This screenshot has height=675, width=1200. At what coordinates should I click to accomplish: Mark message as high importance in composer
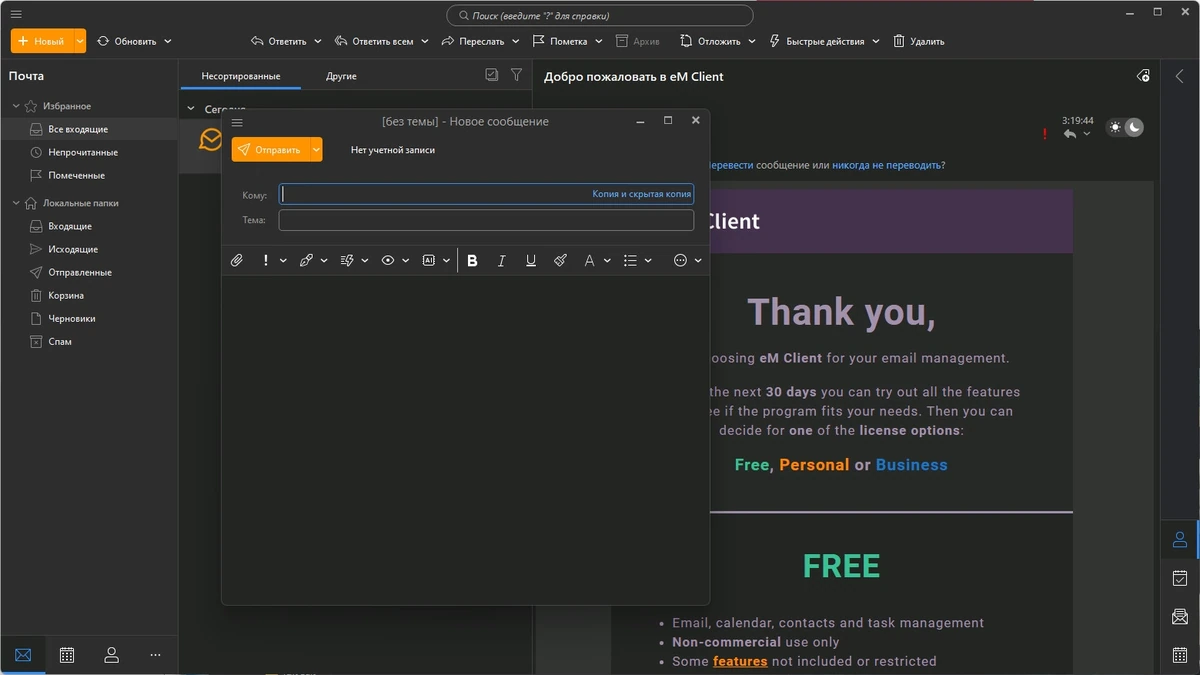pyautogui.click(x=266, y=260)
